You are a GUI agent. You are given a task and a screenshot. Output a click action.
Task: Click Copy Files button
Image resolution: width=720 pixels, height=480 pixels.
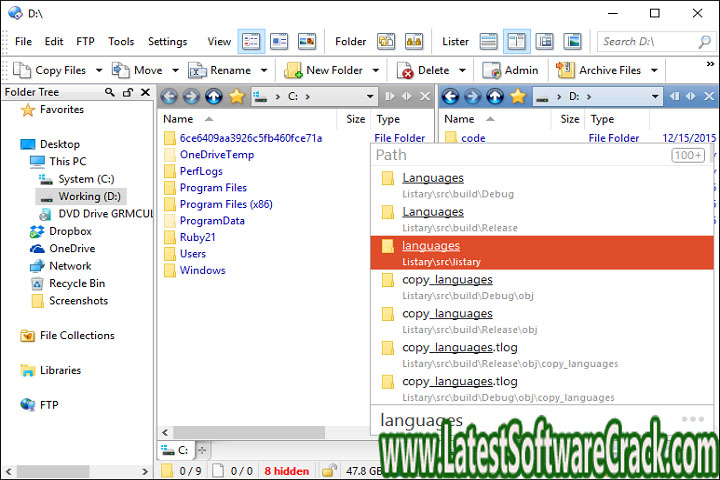(50, 70)
